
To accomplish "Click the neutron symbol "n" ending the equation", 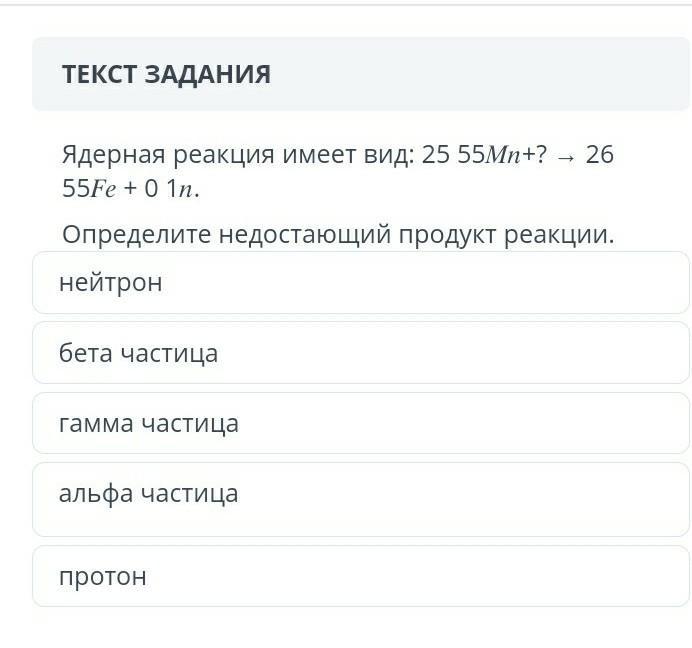I will [x=202, y=190].
